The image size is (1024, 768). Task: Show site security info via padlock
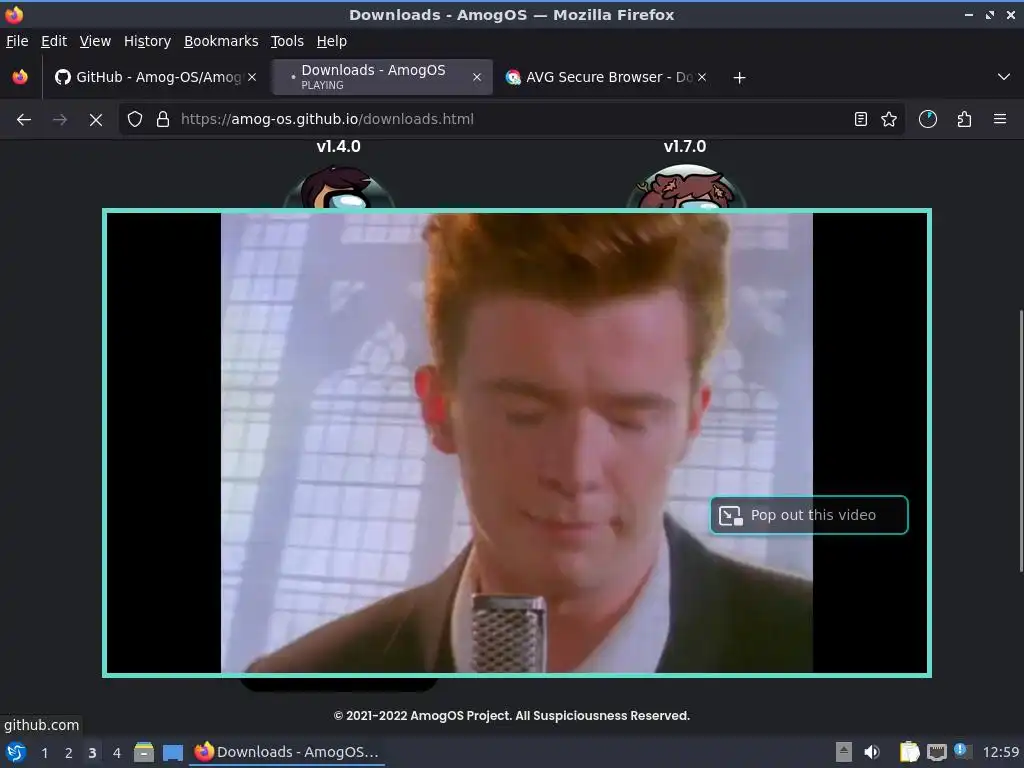pyautogui.click(x=163, y=120)
